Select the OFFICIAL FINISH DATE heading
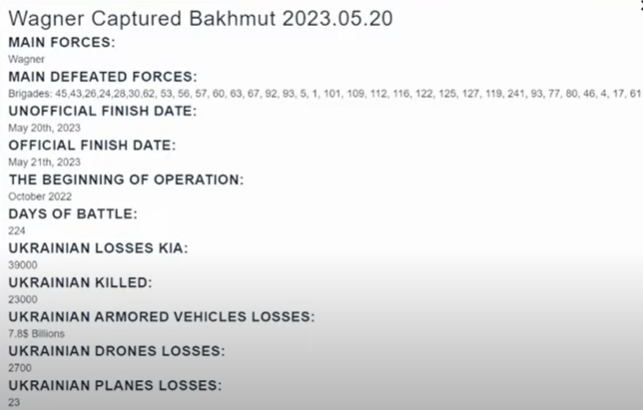 click(92, 145)
